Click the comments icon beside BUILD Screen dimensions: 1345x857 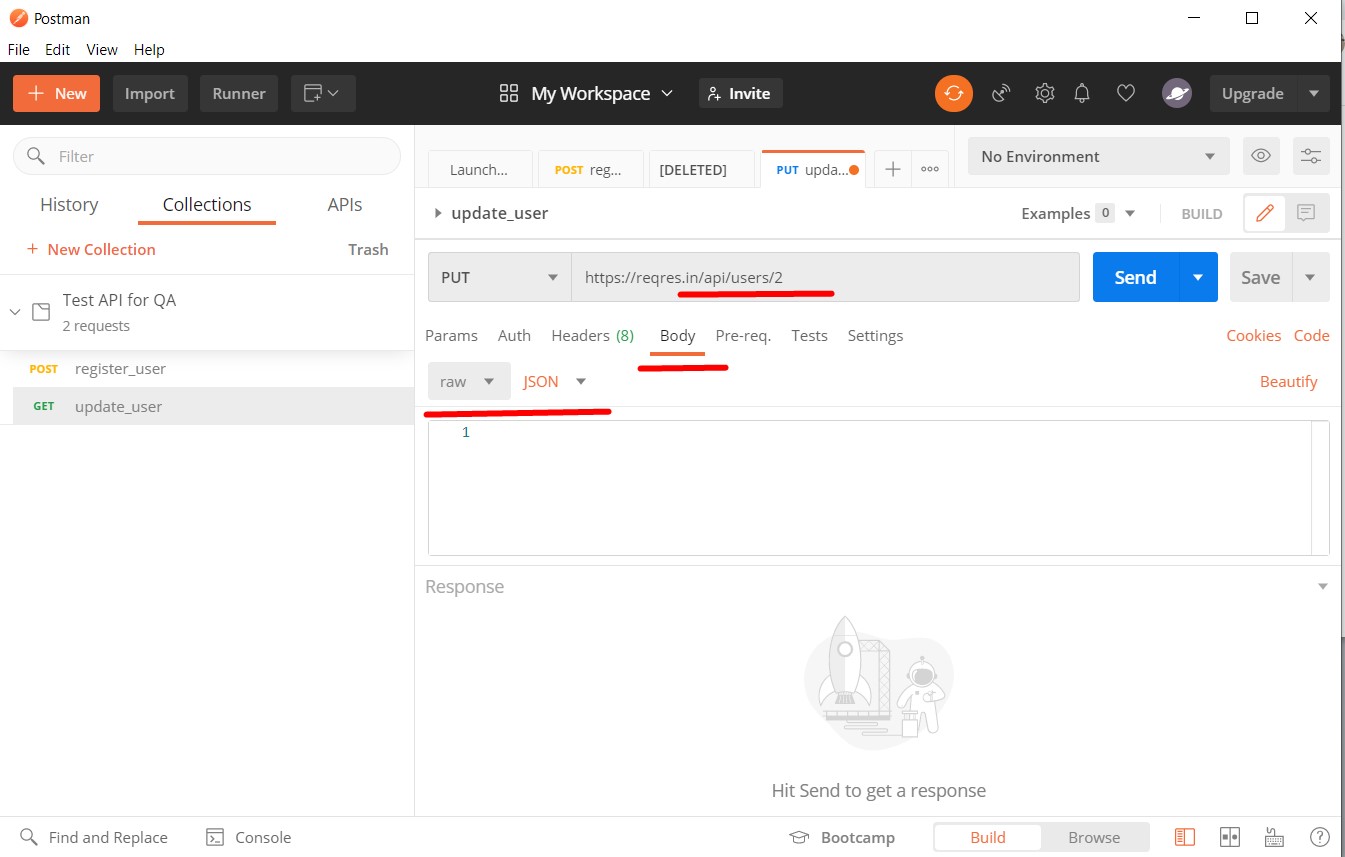[1305, 213]
